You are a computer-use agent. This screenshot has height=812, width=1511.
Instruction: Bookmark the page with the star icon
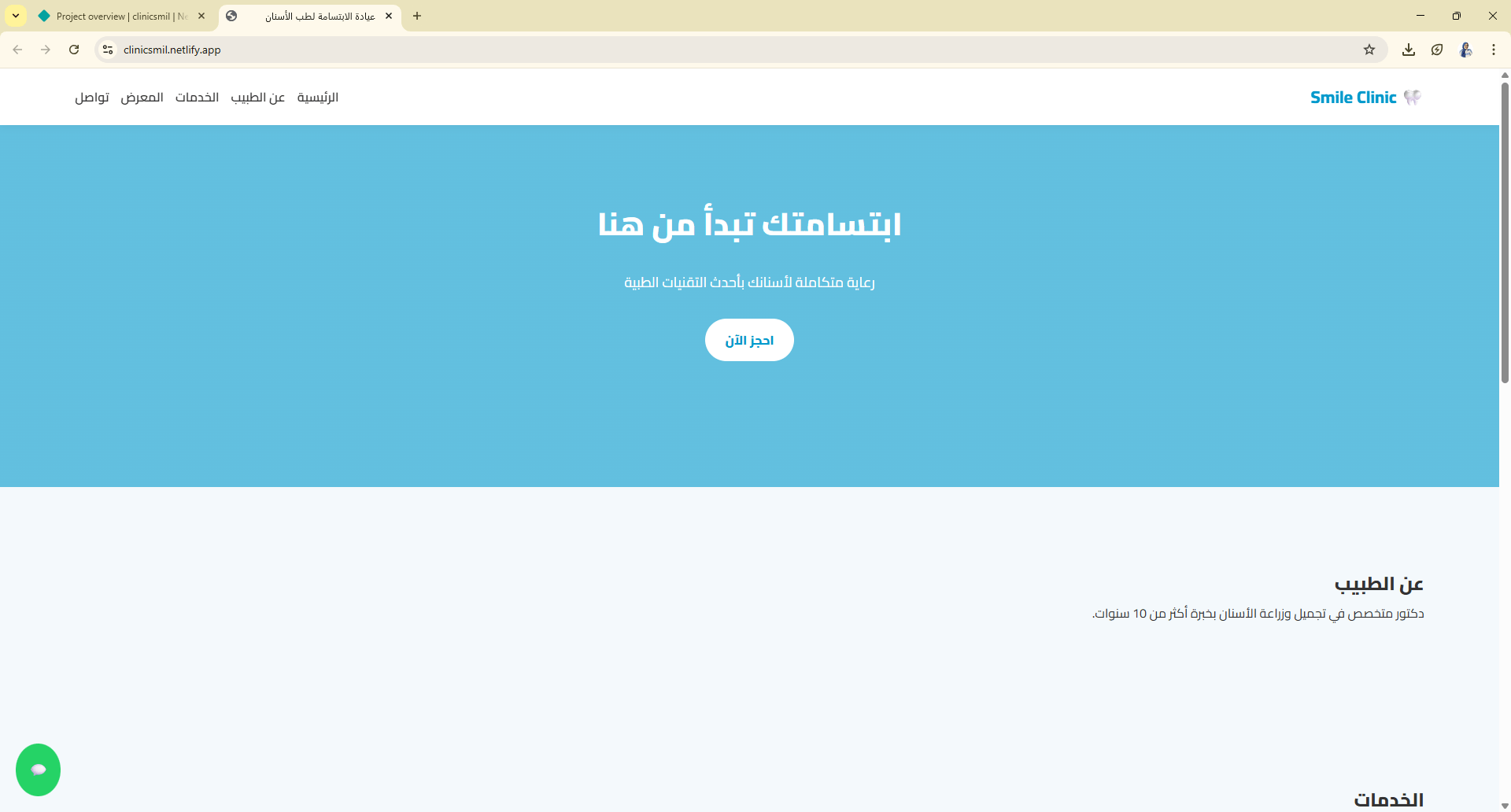1369,49
